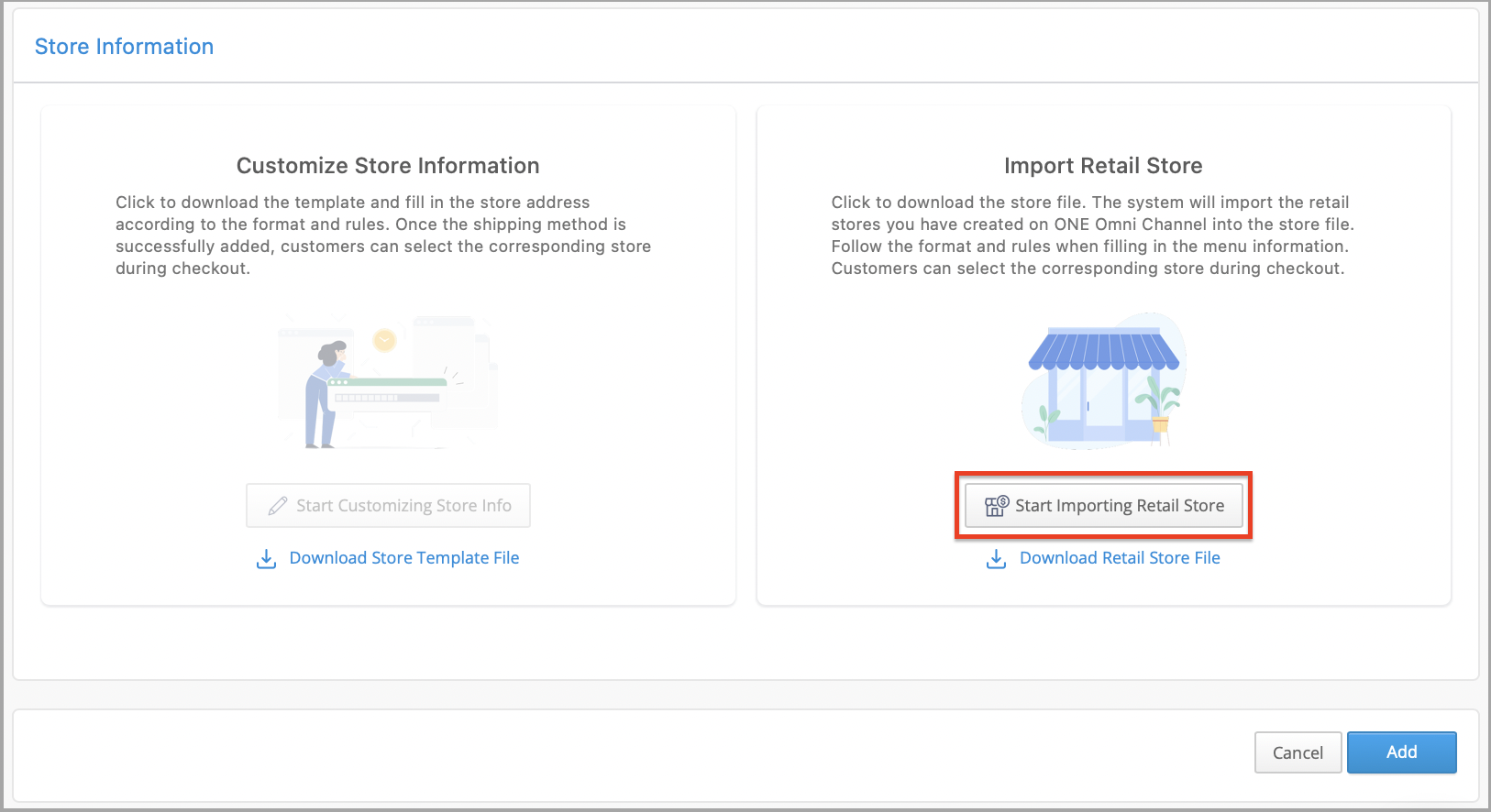The width and height of the screenshot is (1491, 812).
Task: Click the Cancel button
Action: tap(1298, 752)
